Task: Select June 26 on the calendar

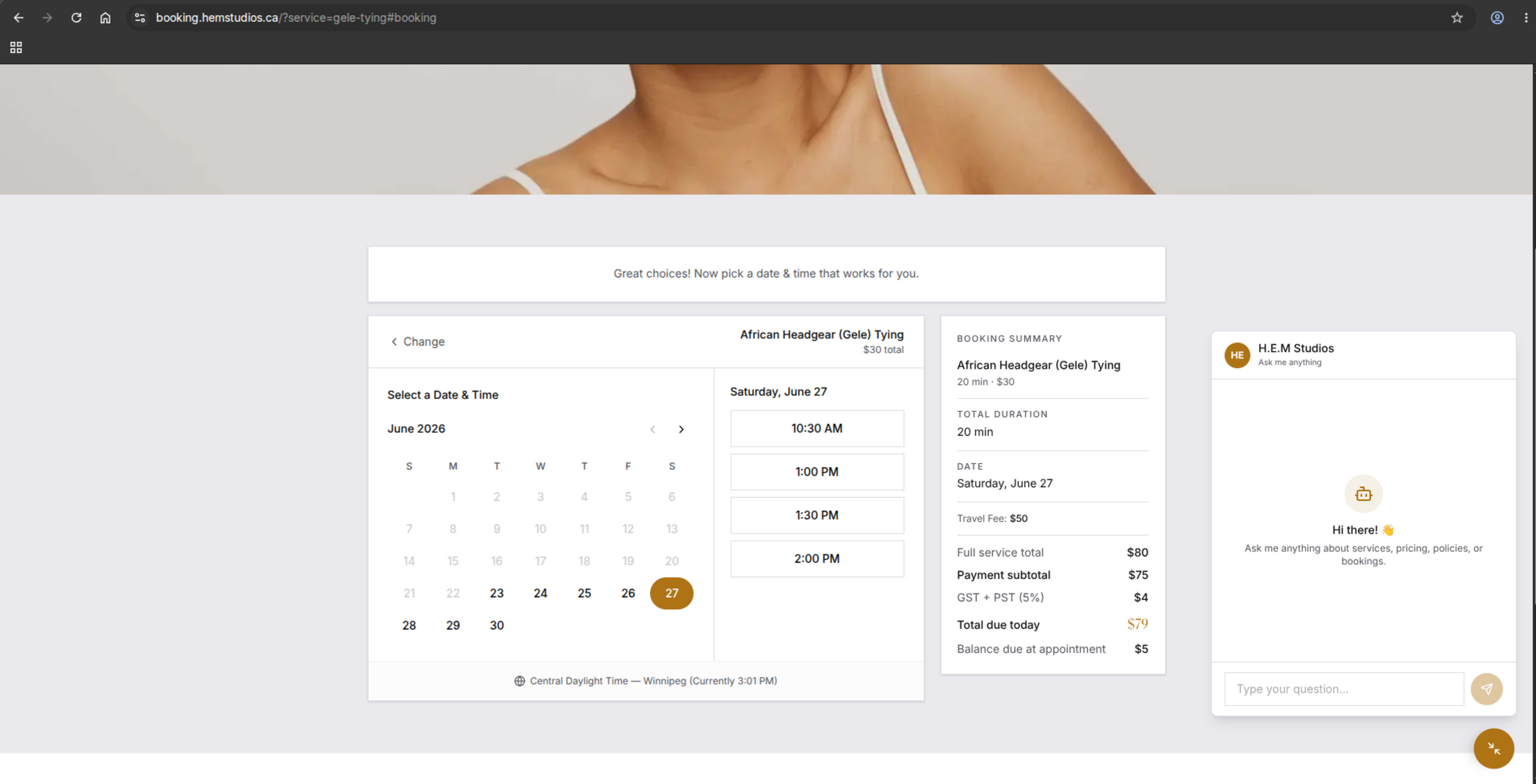Action: click(x=628, y=593)
